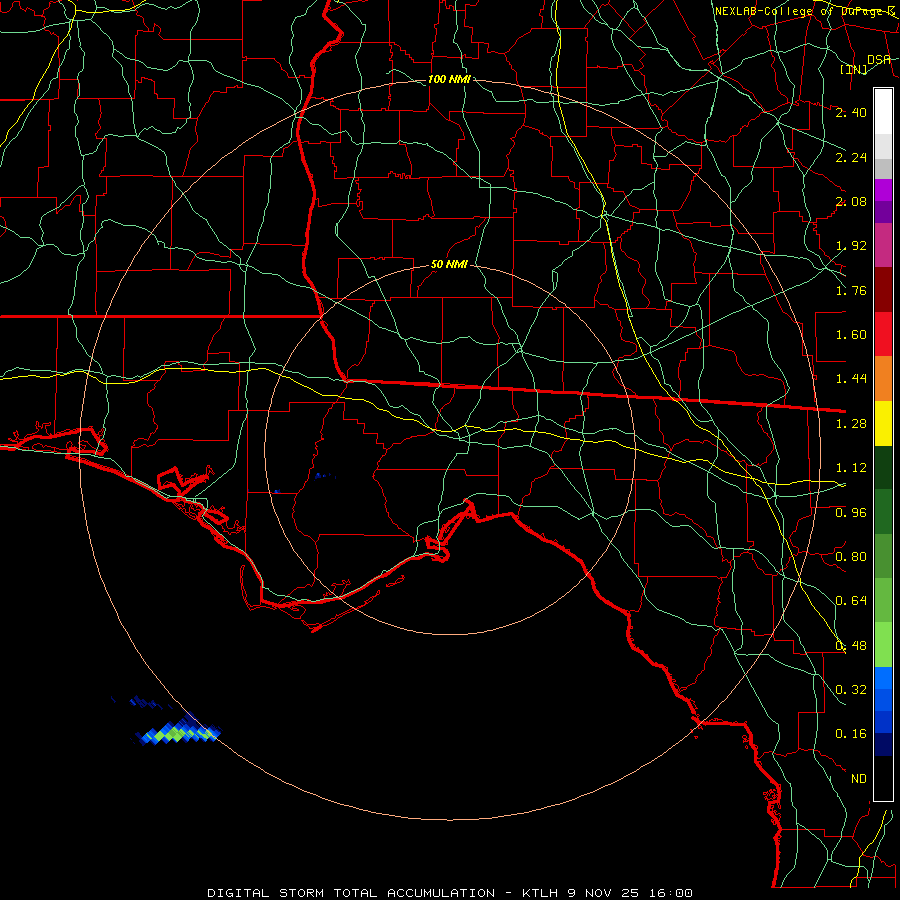The image size is (900, 900).
Task: Click the pink swatch beside 1.92
Action: click(883, 245)
